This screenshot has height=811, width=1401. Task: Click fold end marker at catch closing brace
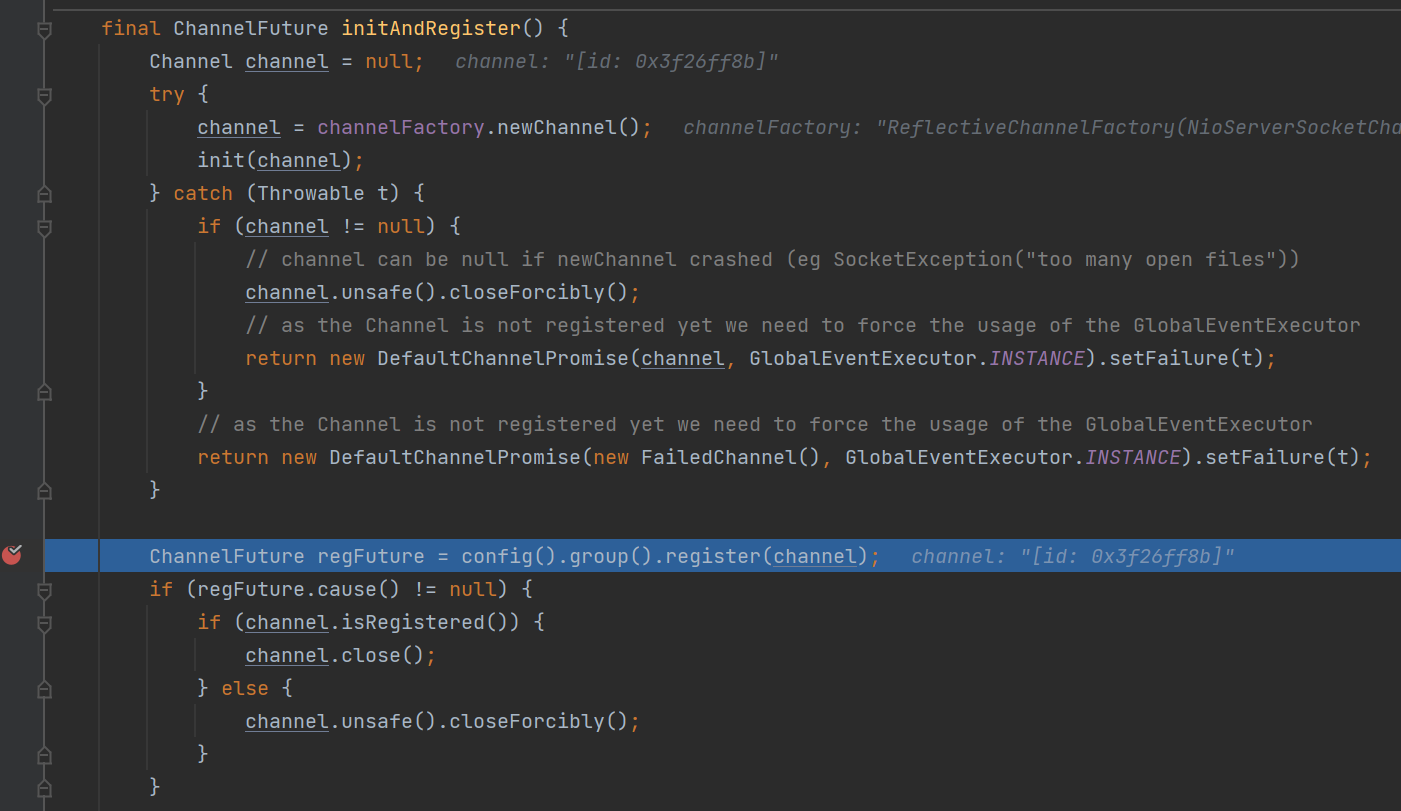[x=44, y=490]
